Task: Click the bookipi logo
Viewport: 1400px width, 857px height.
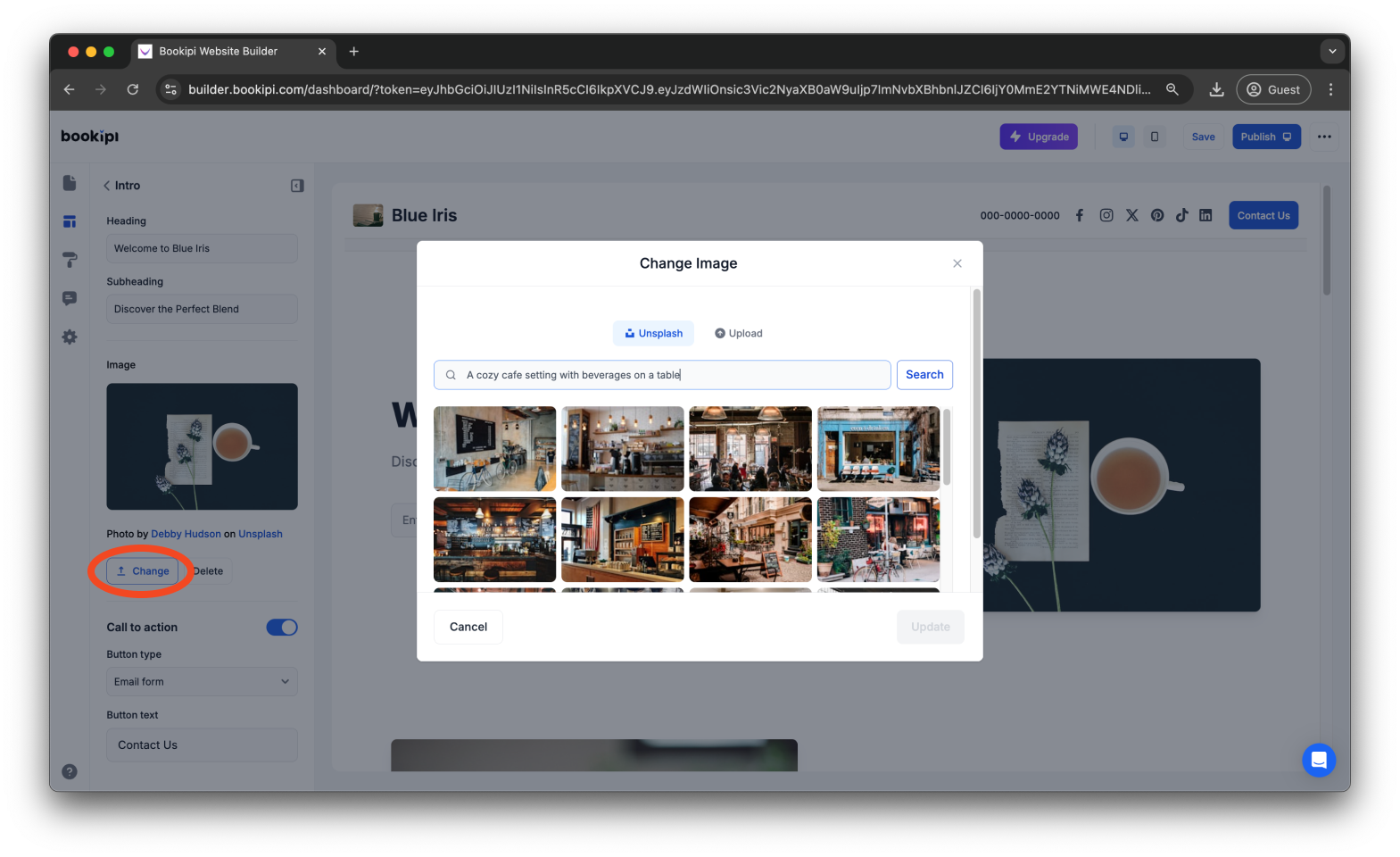Action: pos(90,137)
